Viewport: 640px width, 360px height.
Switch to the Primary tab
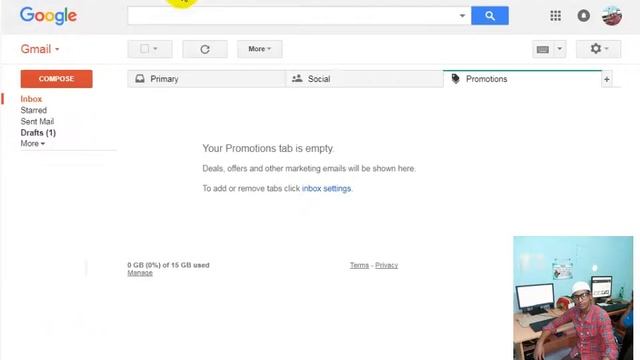pyautogui.click(x=207, y=79)
